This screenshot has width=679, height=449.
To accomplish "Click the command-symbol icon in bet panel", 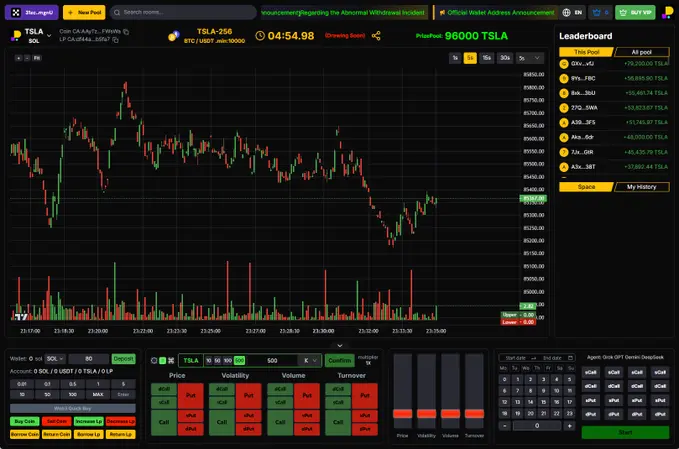I will pyautogui.click(x=171, y=360).
